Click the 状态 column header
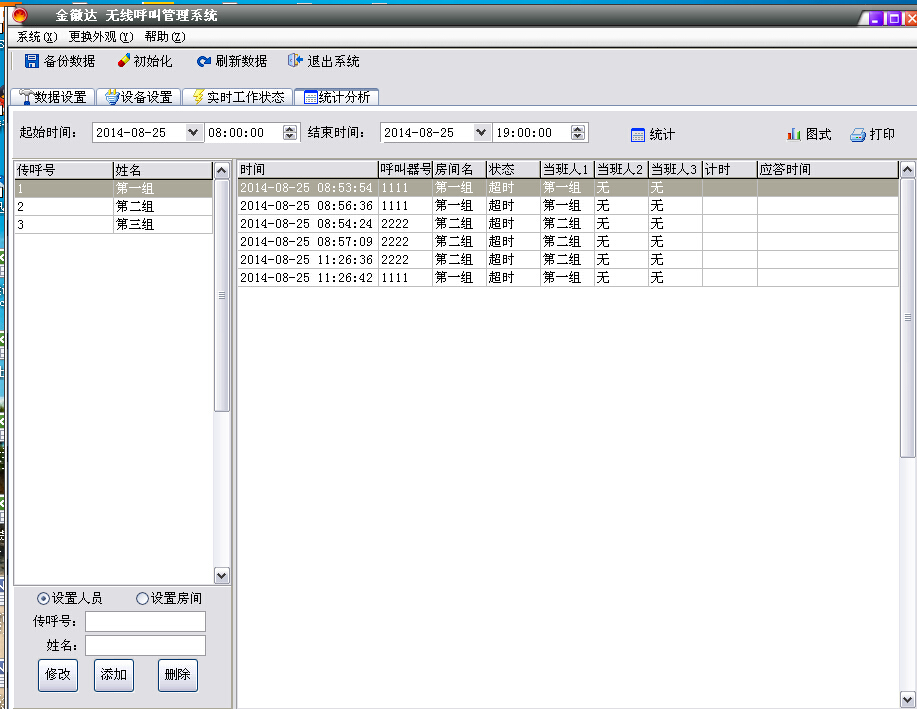 coord(513,170)
